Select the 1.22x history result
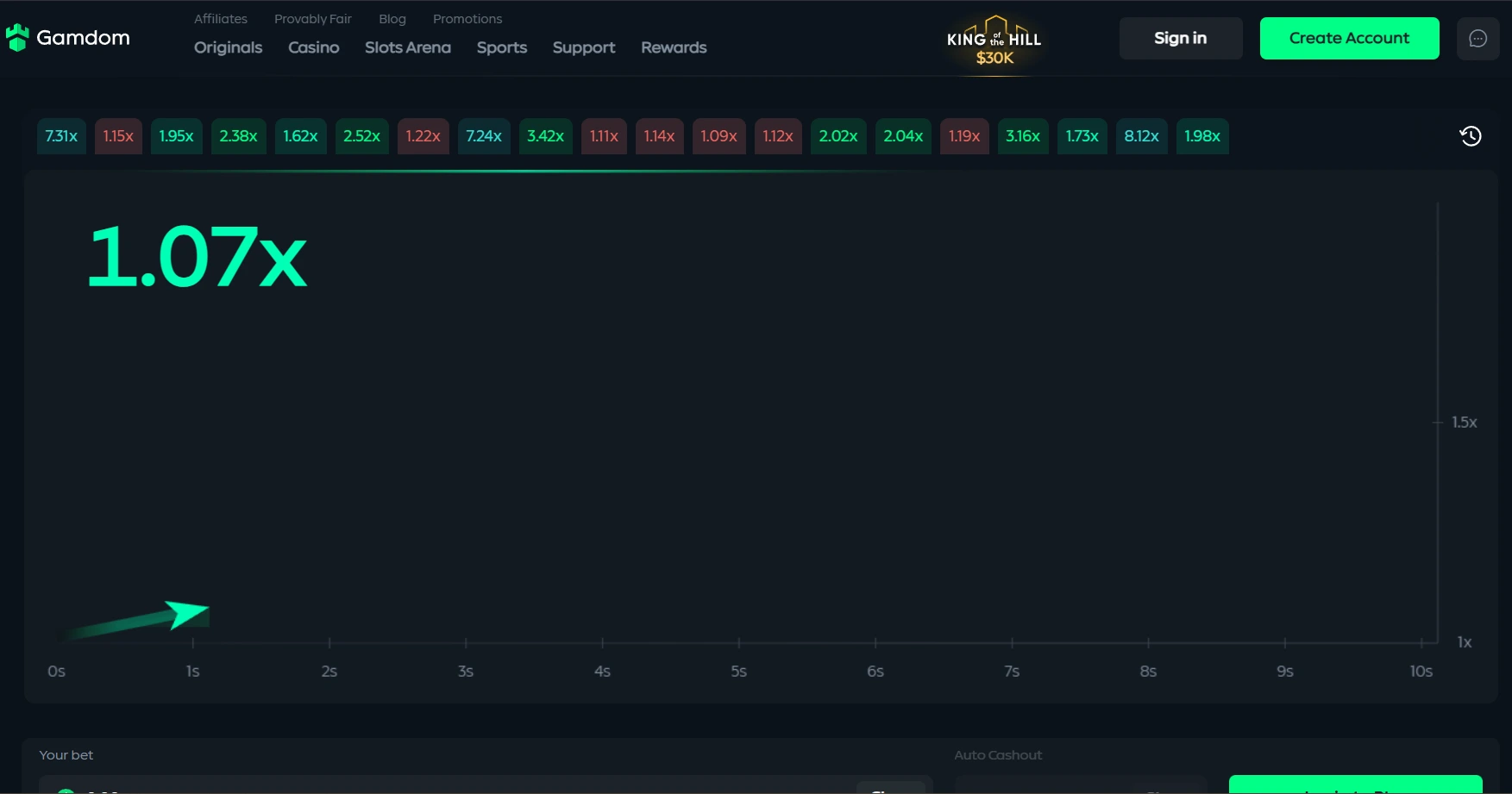1512x794 pixels. [423, 136]
